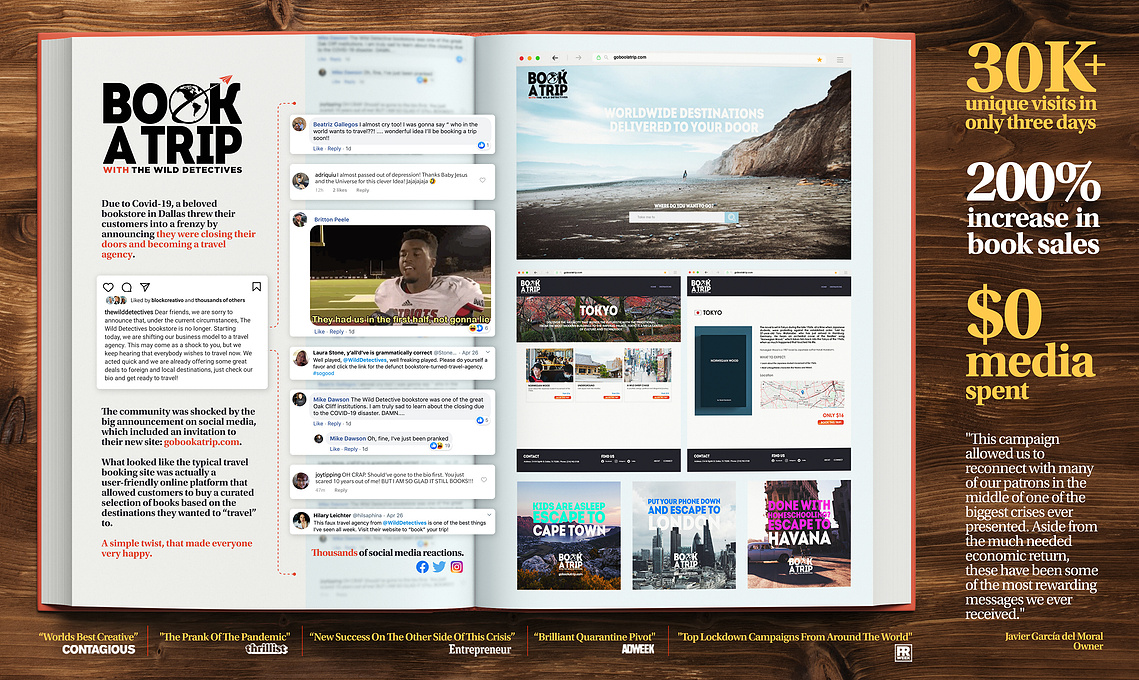Click the orange bookmark star in the address bar

pos(819,60)
